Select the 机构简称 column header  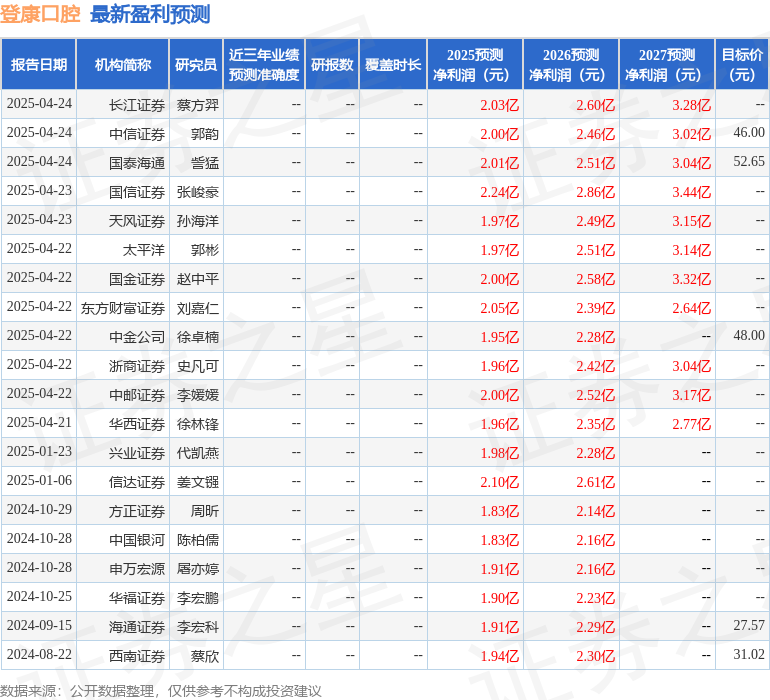tap(123, 64)
